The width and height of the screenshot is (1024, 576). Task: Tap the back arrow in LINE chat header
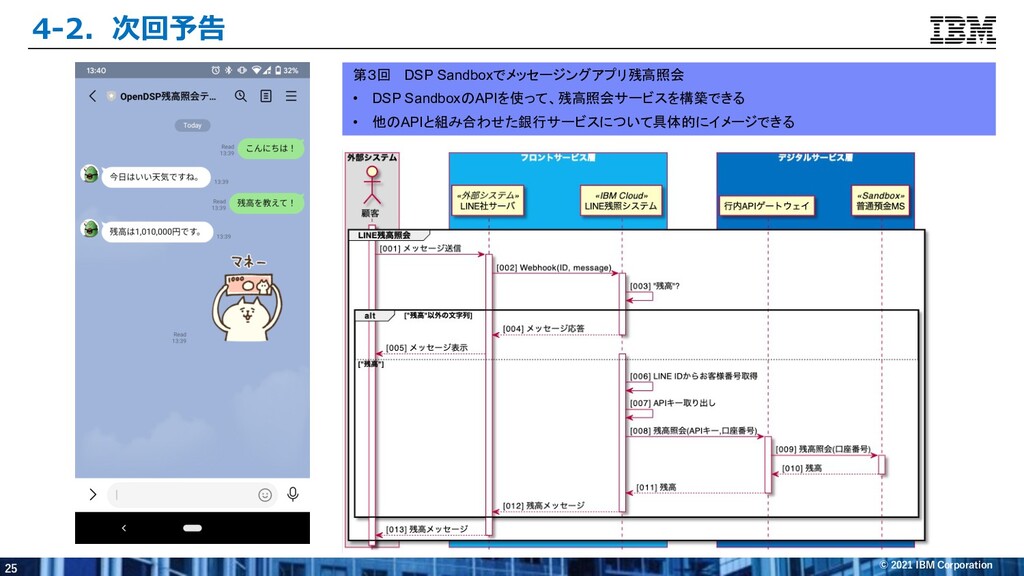pyautogui.click(x=92, y=96)
